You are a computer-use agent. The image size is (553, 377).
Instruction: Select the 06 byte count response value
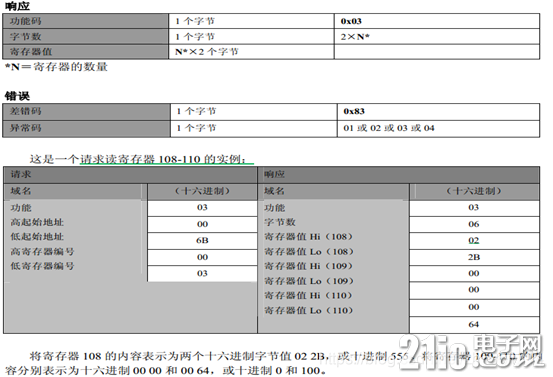point(474,224)
